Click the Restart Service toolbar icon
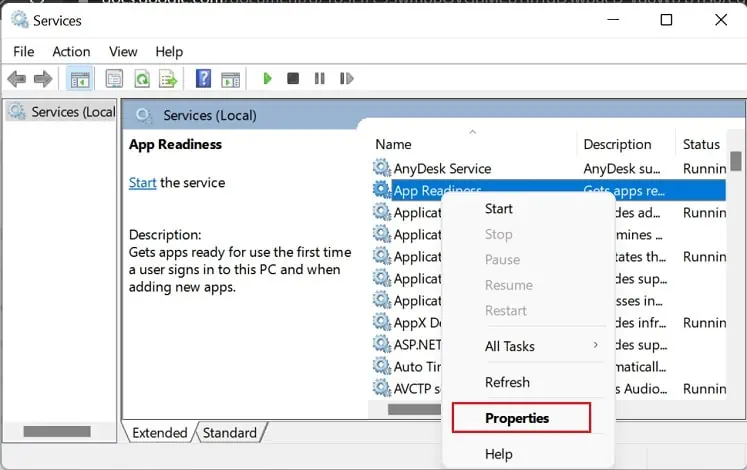Image resolution: width=747 pixels, height=470 pixels. [x=346, y=78]
